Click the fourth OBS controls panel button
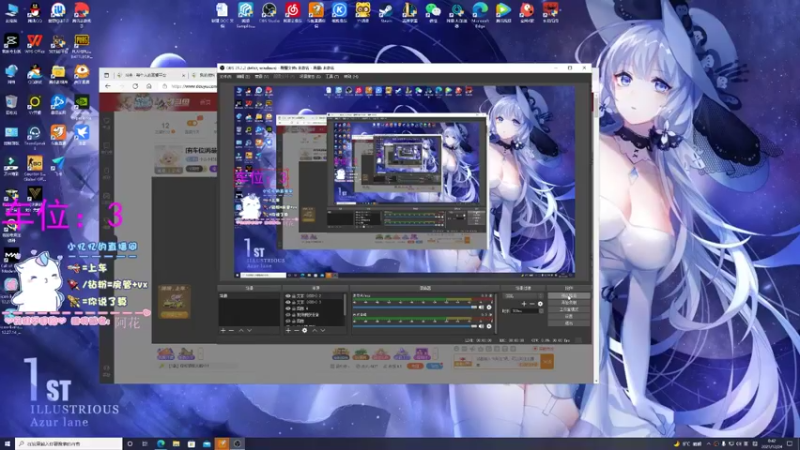 [569, 316]
